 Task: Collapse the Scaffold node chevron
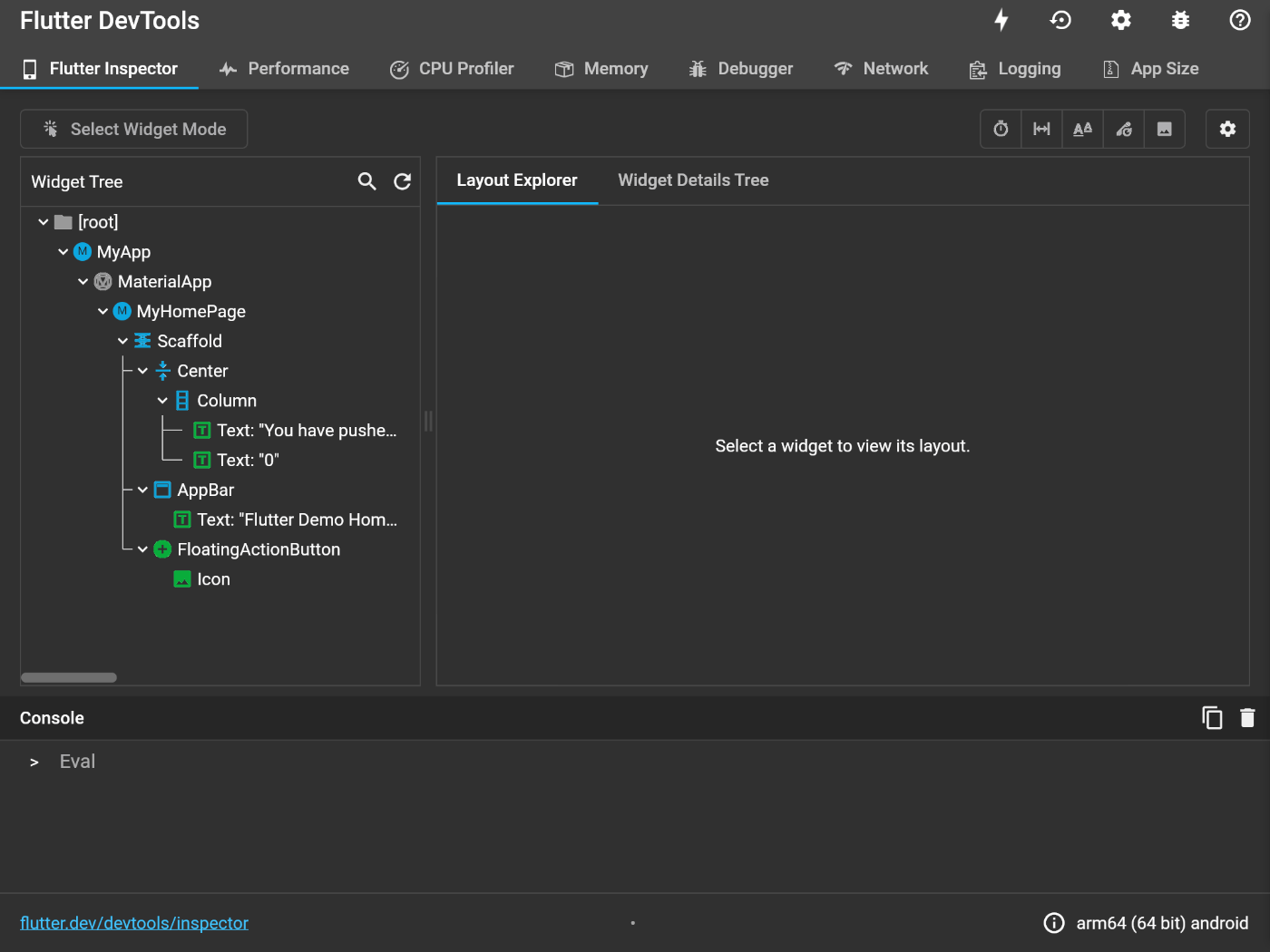point(122,341)
